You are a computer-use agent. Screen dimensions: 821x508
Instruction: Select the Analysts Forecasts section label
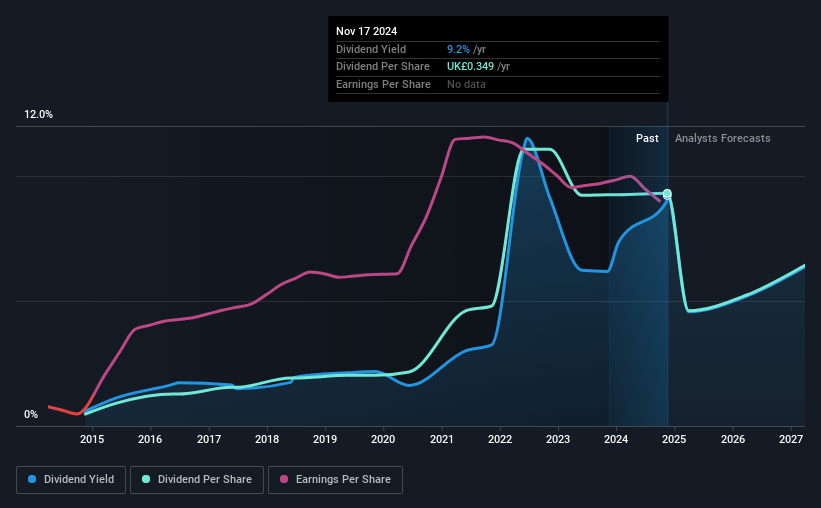click(x=723, y=138)
